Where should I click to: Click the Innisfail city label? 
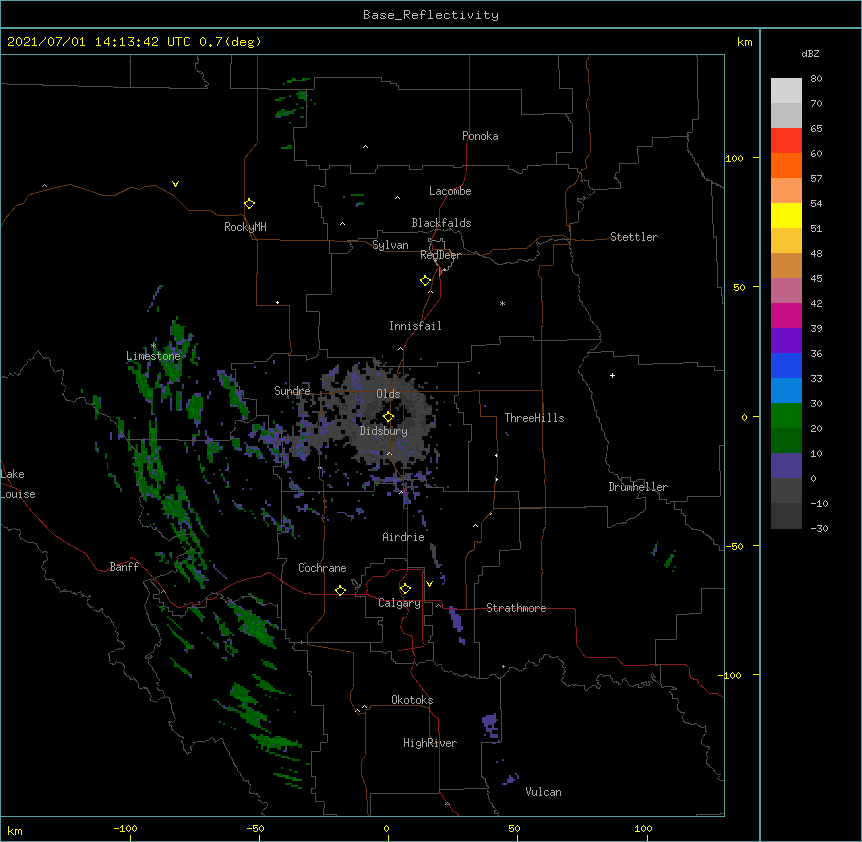(415, 326)
